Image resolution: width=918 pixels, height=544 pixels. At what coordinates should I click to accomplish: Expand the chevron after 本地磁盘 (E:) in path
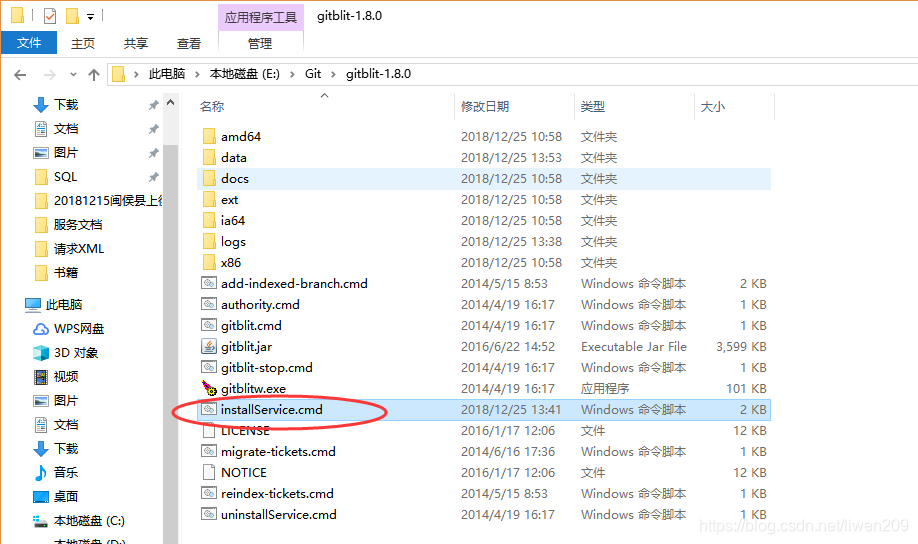[292, 74]
